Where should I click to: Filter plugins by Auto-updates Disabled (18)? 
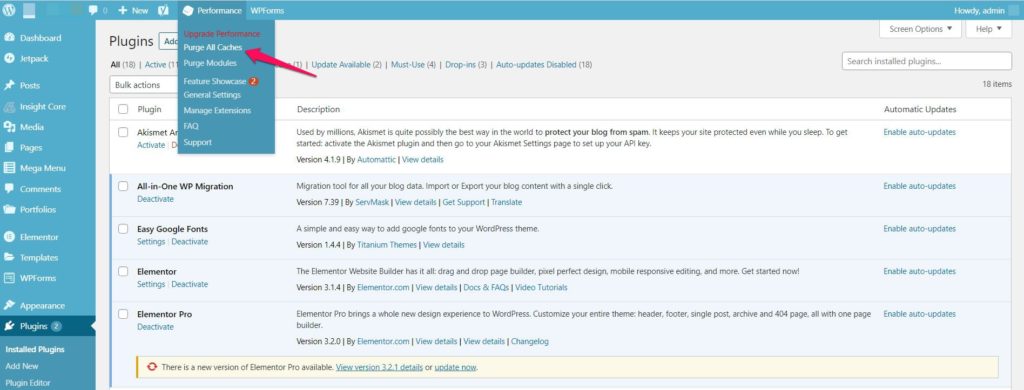(x=544, y=65)
